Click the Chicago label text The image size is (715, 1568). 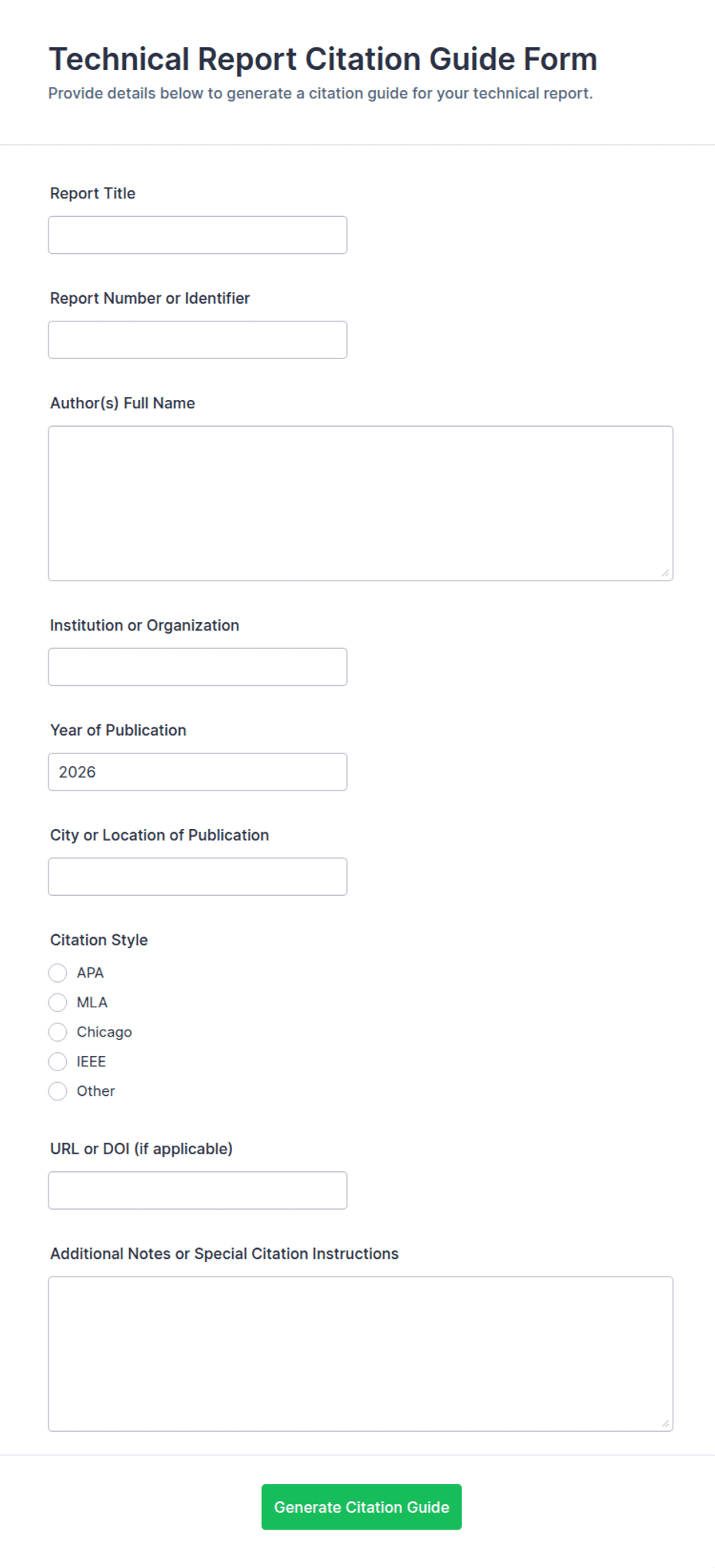(x=105, y=1032)
